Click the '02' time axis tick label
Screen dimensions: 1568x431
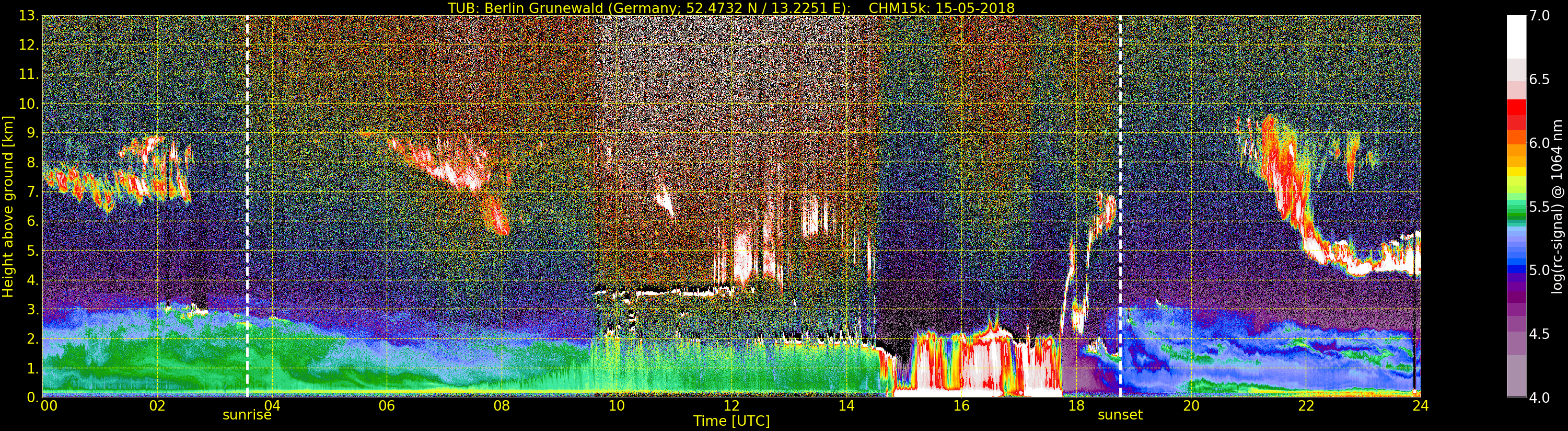[157, 405]
